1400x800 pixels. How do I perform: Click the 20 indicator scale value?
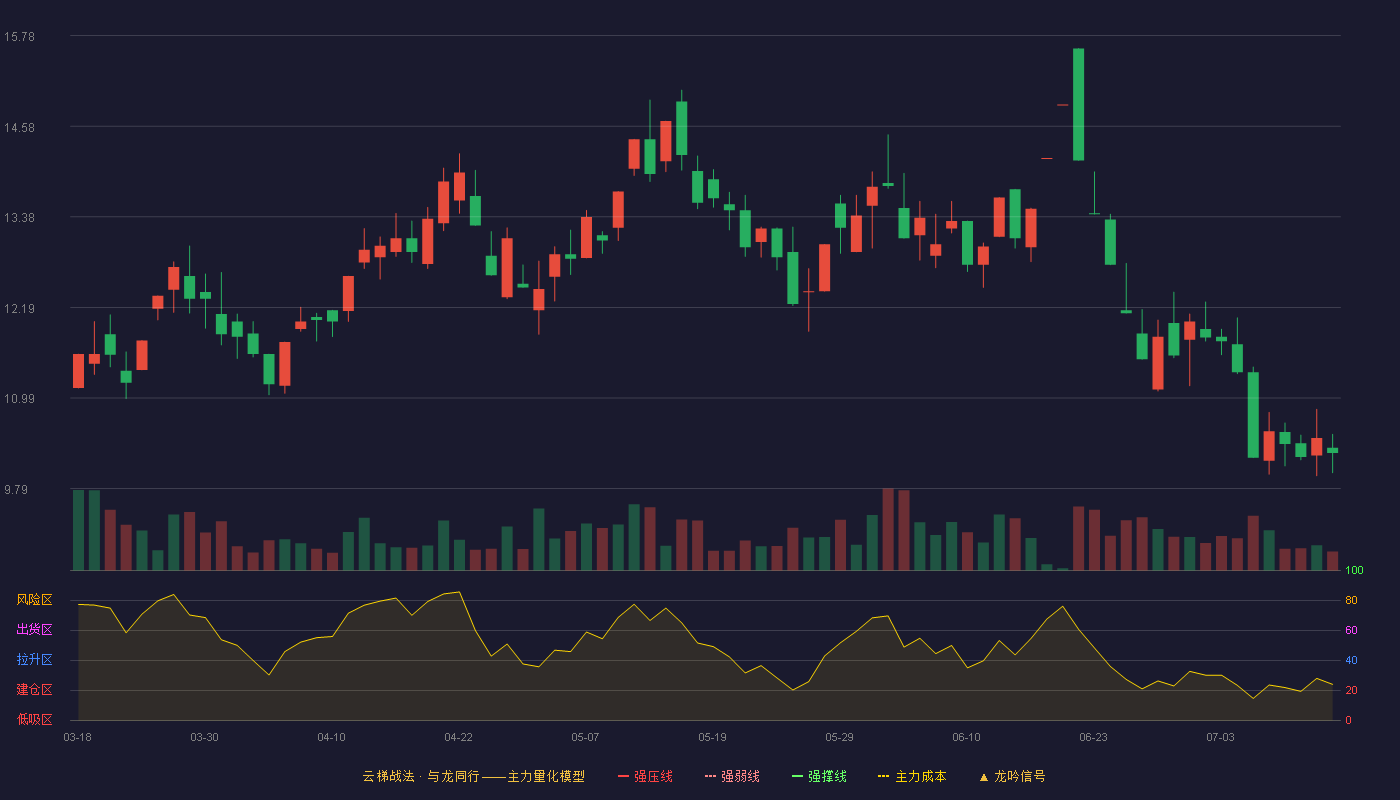click(x=1351, y=691)
